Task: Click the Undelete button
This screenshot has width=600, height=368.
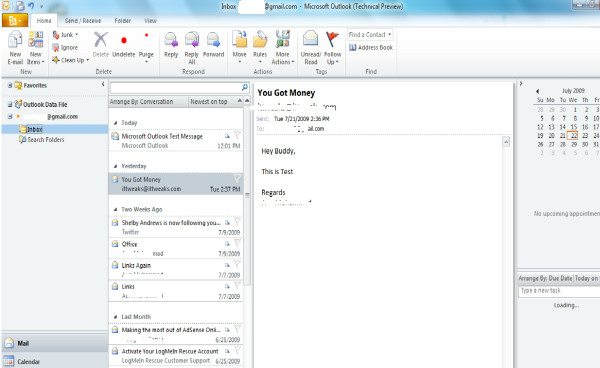Action: pos(124,44)
